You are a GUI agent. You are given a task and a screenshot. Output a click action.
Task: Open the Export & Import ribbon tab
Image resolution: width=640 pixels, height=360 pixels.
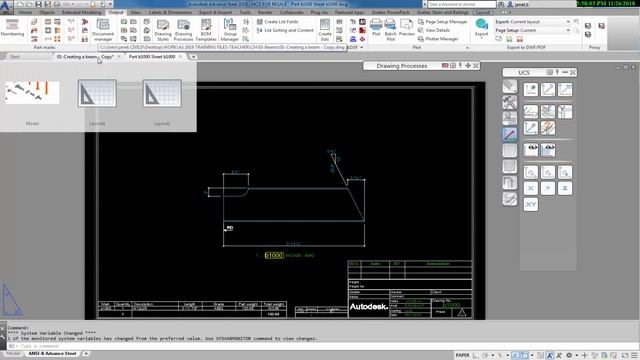pos(216,13)
